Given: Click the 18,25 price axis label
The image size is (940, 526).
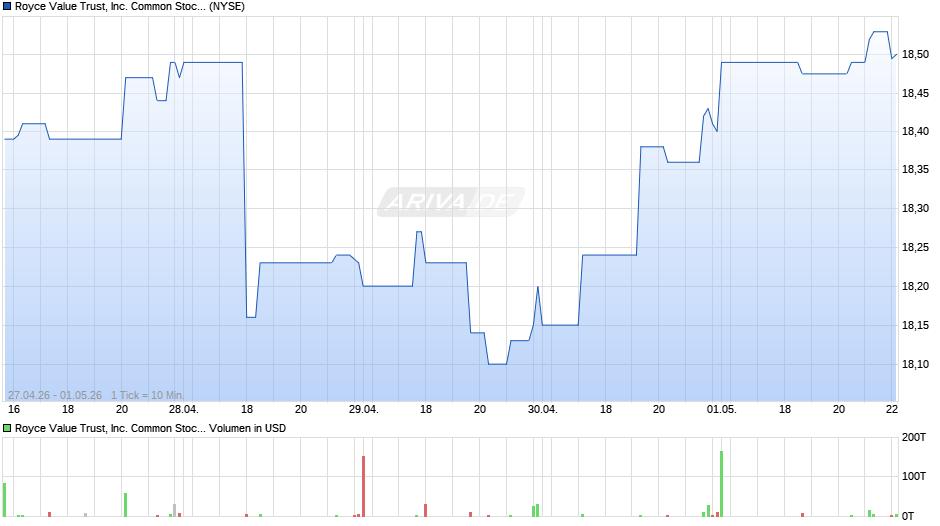Looking at the screenshot, I should (915, 248).
